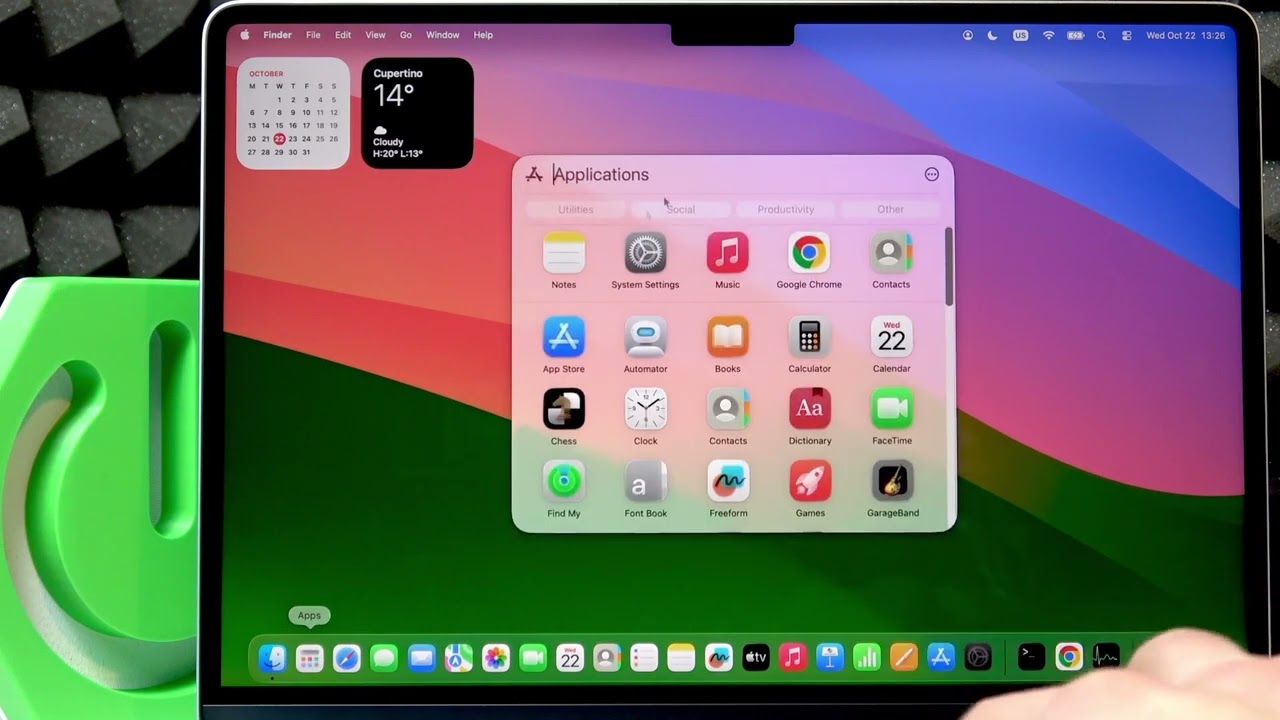Open Music in the Applications grid
Image resolution: width=1280 pixels, height=720 pixels.
(728, 253)
